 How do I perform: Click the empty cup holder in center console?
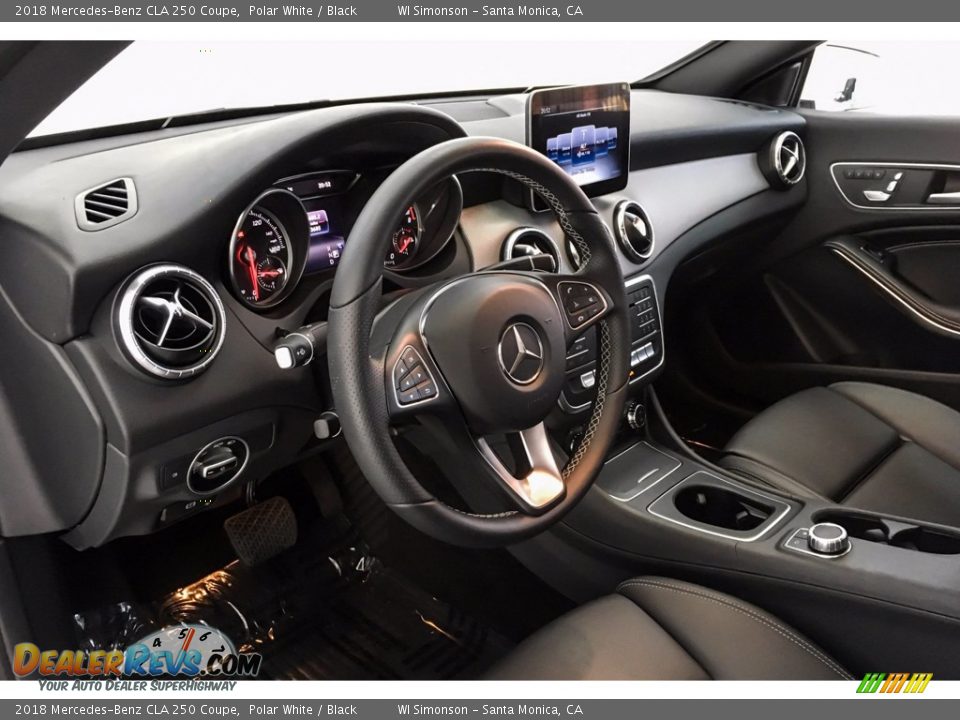723,508
